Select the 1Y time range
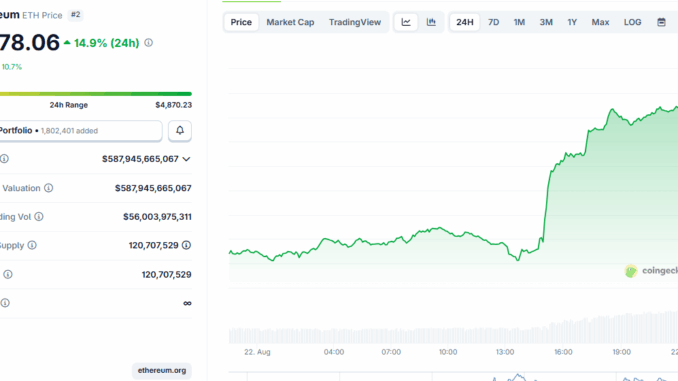Screen dimensions: 678x381 click(x=572, y=22)
